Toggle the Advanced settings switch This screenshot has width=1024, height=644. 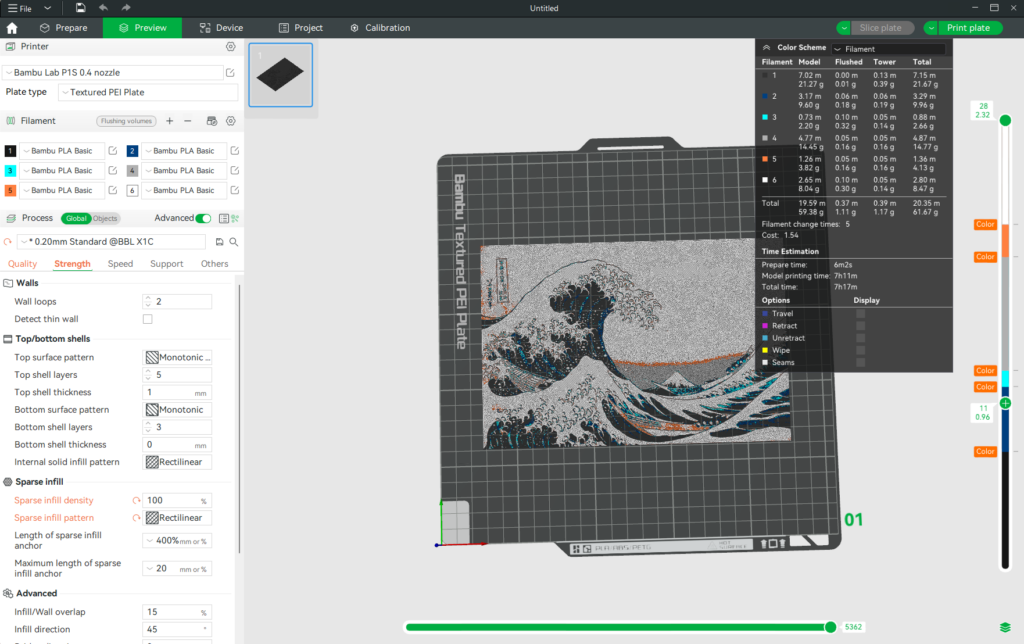click(x=203, y=218)
